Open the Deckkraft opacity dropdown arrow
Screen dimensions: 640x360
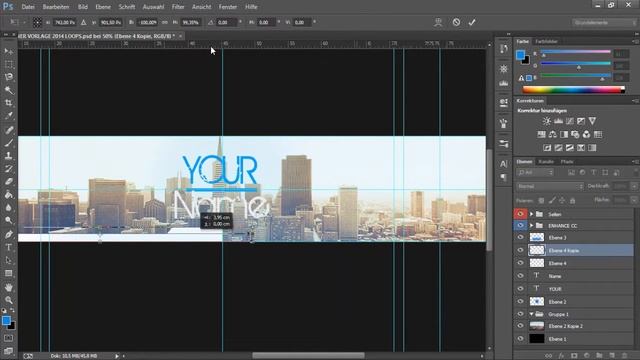pyautogui.click(x=634, y=186)
